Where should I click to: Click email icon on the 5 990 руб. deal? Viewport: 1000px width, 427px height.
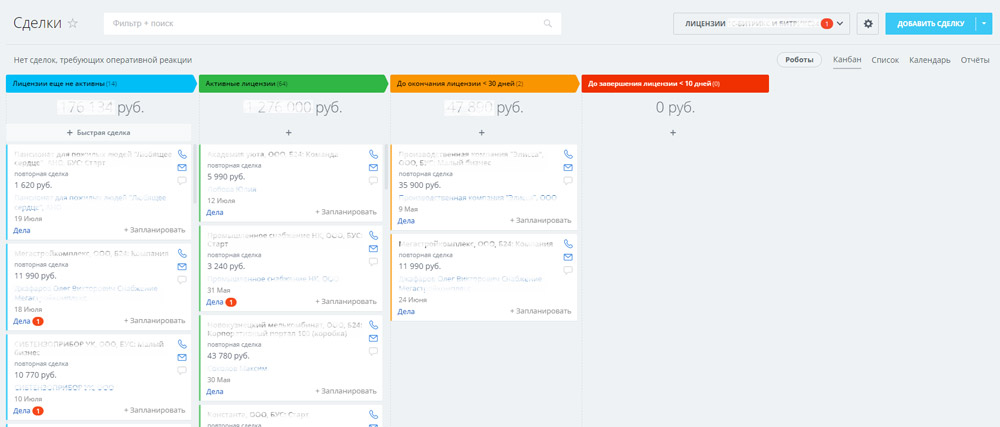click(373, 168)
